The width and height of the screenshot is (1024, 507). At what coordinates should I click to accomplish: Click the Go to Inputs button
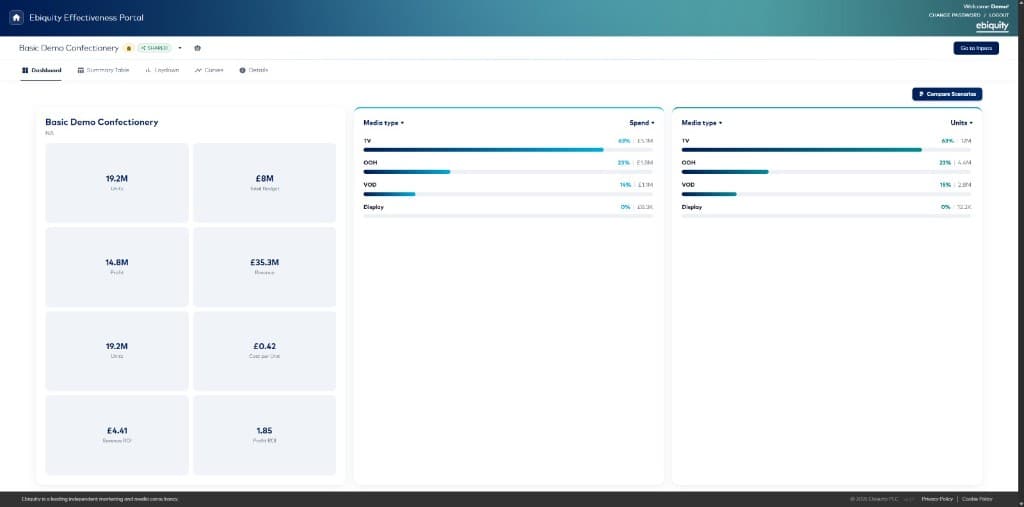click(976, 48)
